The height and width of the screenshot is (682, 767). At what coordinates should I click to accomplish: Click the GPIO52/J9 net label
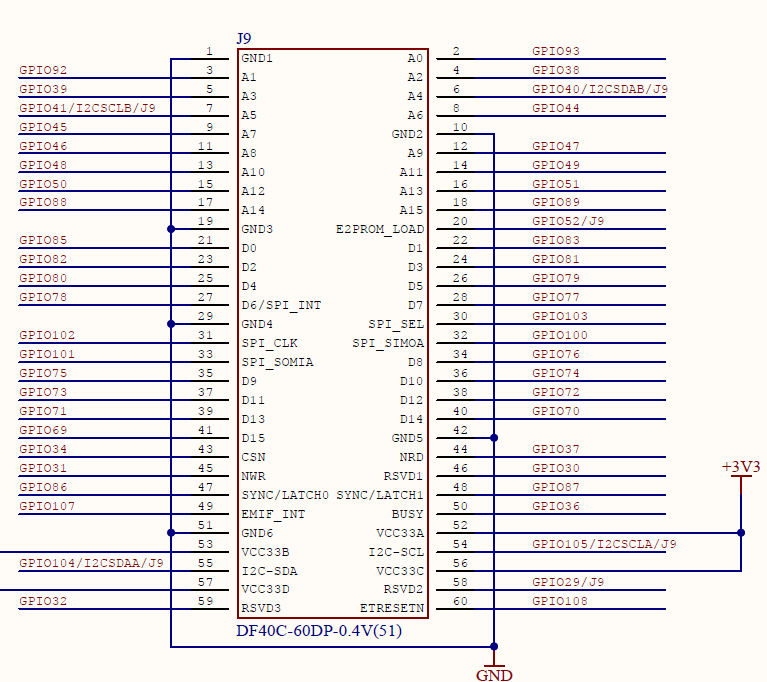click(568, 221)
